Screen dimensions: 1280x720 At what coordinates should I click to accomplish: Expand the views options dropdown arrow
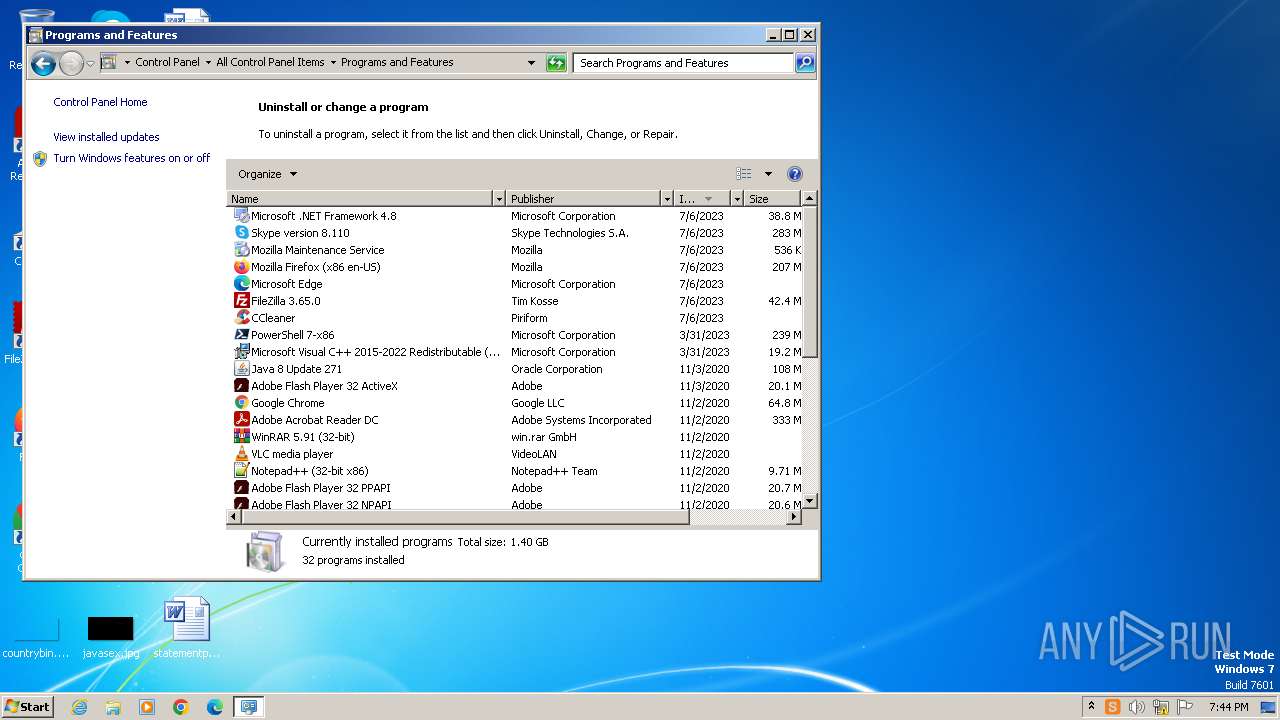click(768, 173)
